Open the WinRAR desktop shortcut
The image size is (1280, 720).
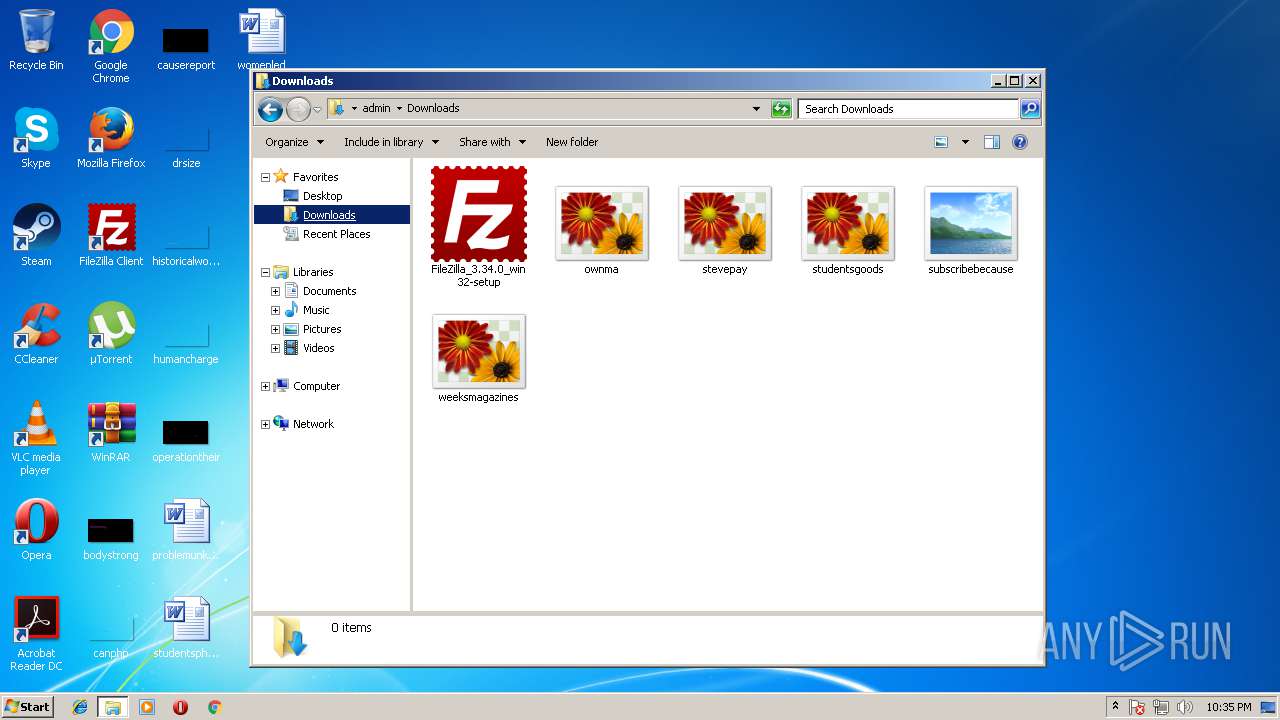(x=111, y=433)
